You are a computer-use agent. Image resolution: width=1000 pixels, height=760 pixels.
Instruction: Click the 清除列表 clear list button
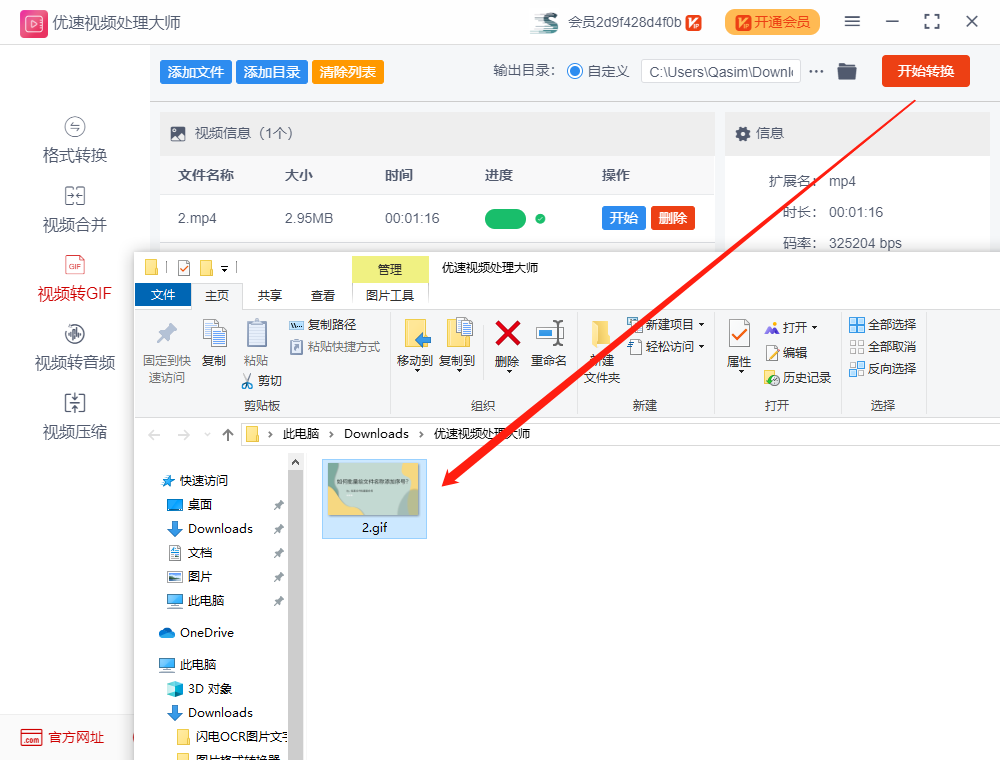tap(348, 72)
